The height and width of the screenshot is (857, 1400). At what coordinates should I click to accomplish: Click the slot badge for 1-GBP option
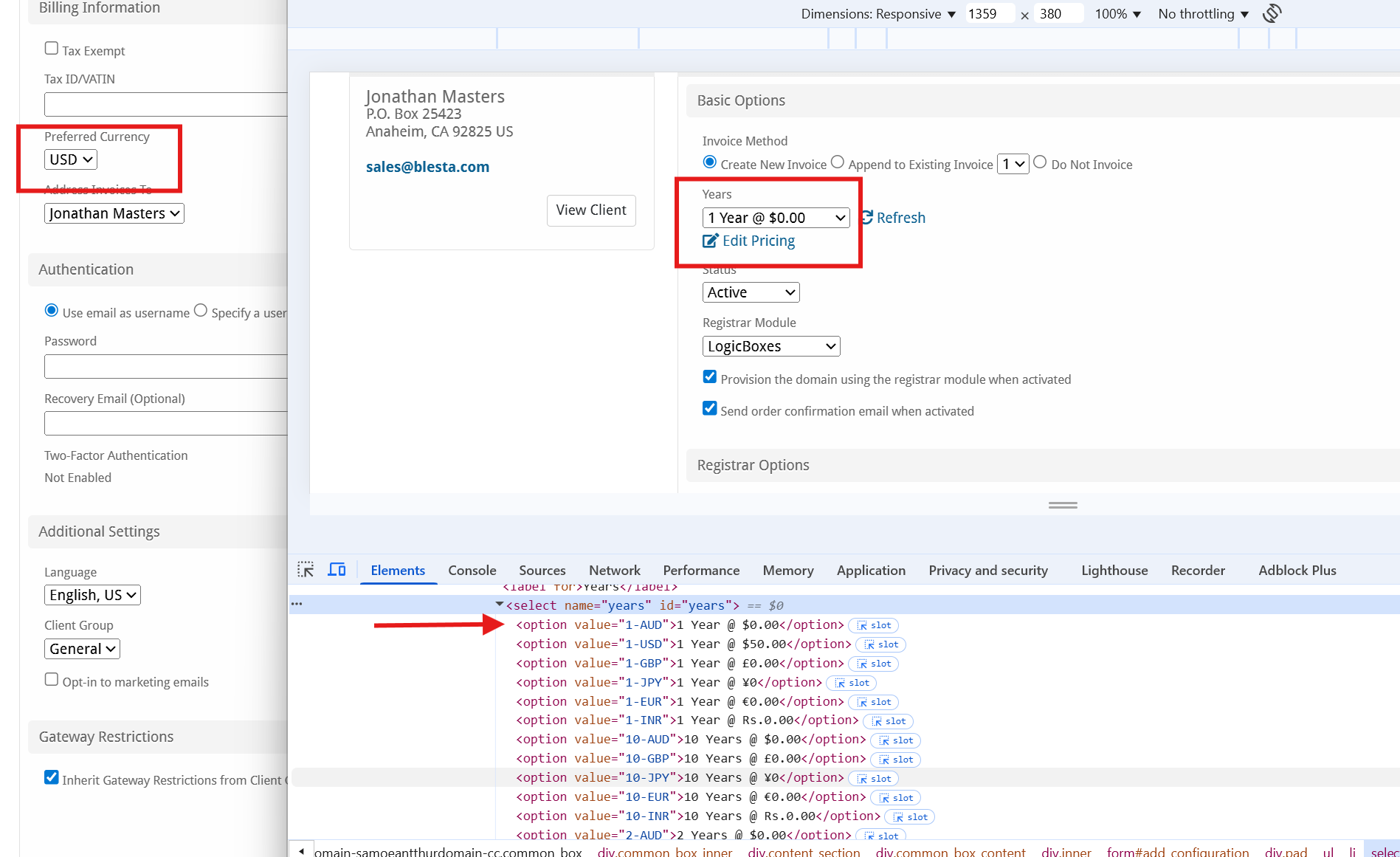(x=873, y=664)
